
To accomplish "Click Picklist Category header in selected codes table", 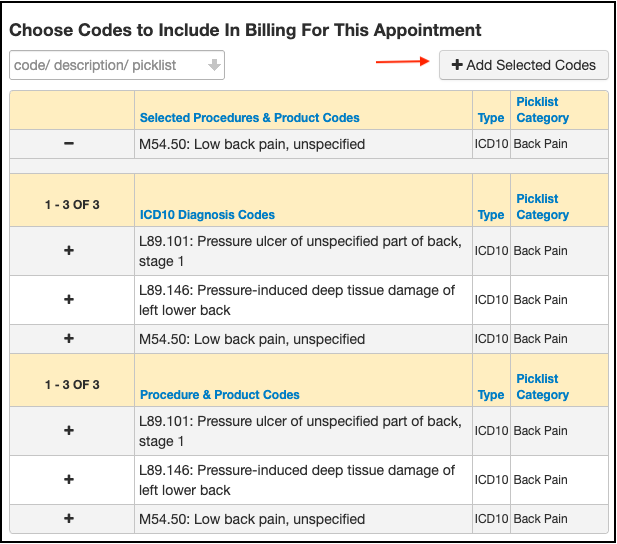I will click(x=542, y=110).
